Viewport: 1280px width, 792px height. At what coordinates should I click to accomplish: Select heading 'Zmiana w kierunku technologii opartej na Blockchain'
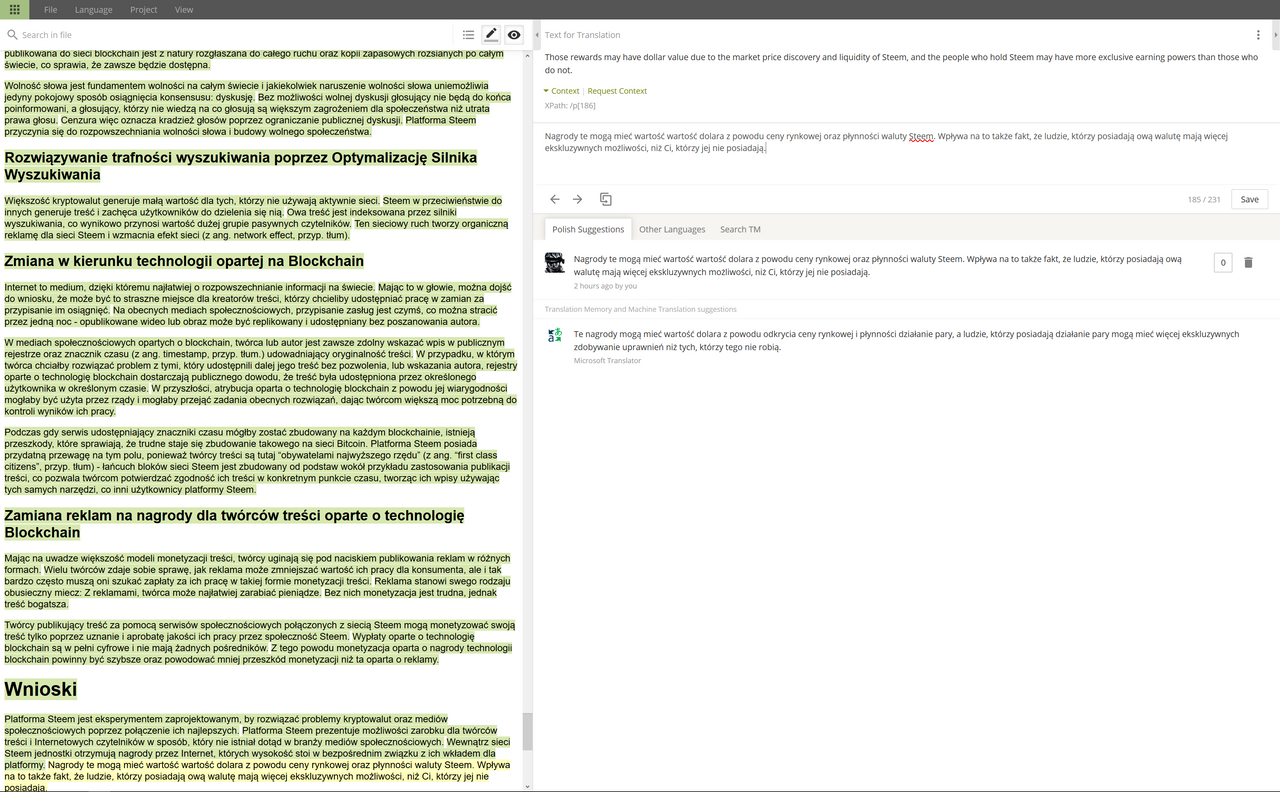(x=184, y=261)
